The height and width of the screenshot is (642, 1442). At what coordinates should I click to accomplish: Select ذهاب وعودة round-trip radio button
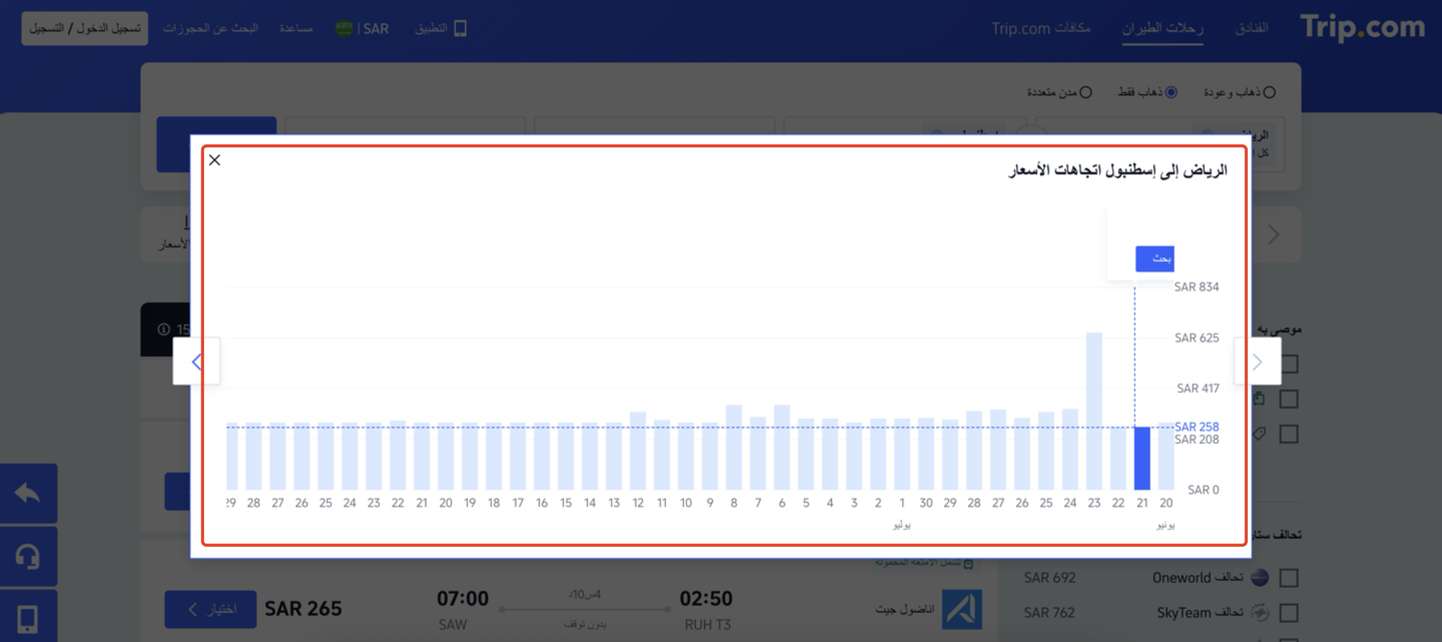[x=1269, y=92]
